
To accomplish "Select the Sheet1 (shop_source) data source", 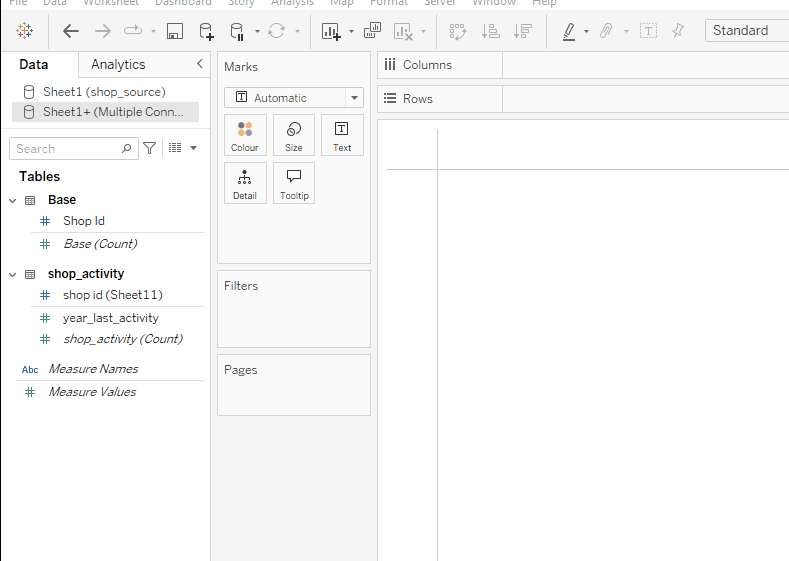I will pyautogui.click(x=104, y=92).
